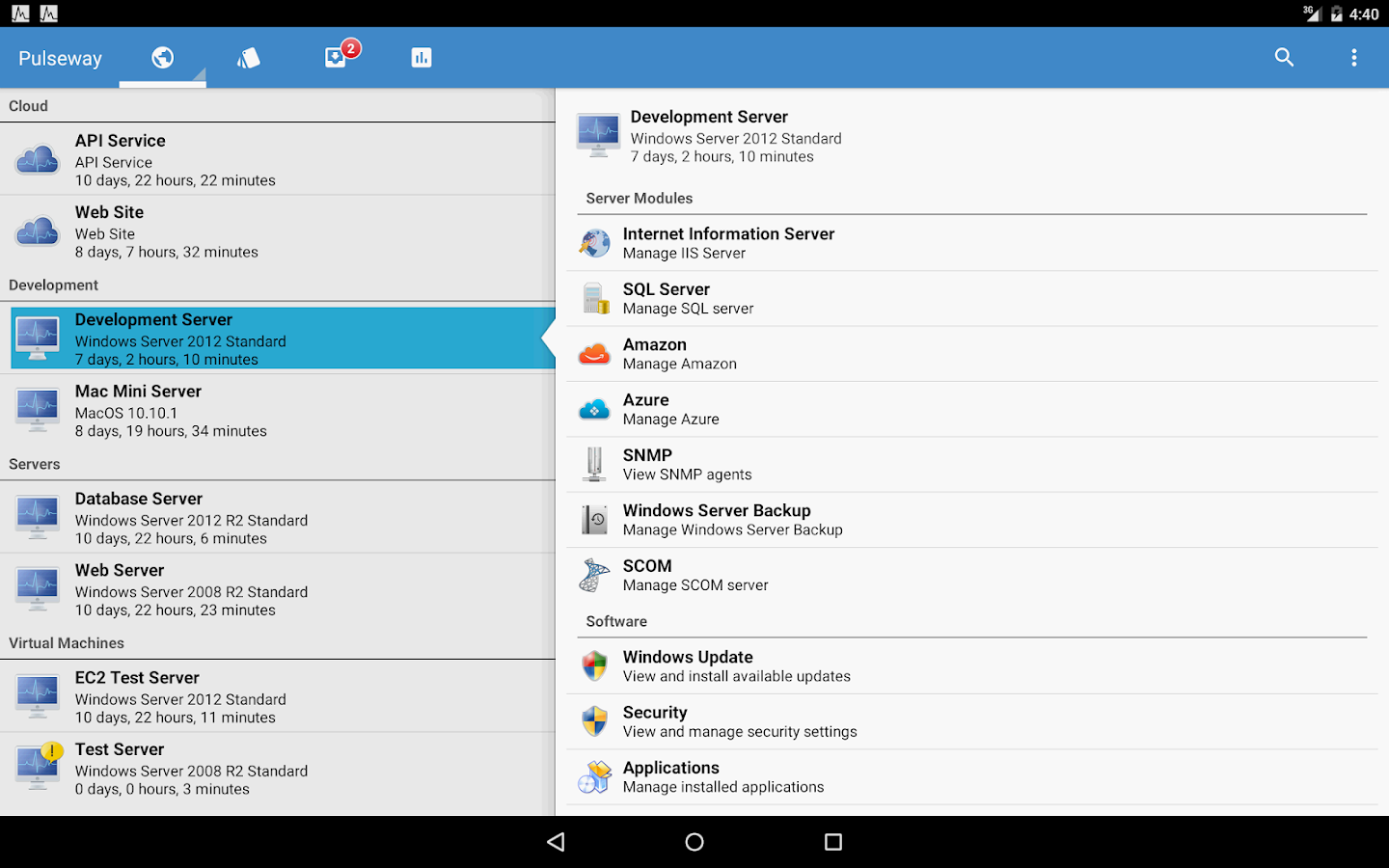1389x868 pixels.
Task: Open the overflow menu
Action: click(1354, 57)
